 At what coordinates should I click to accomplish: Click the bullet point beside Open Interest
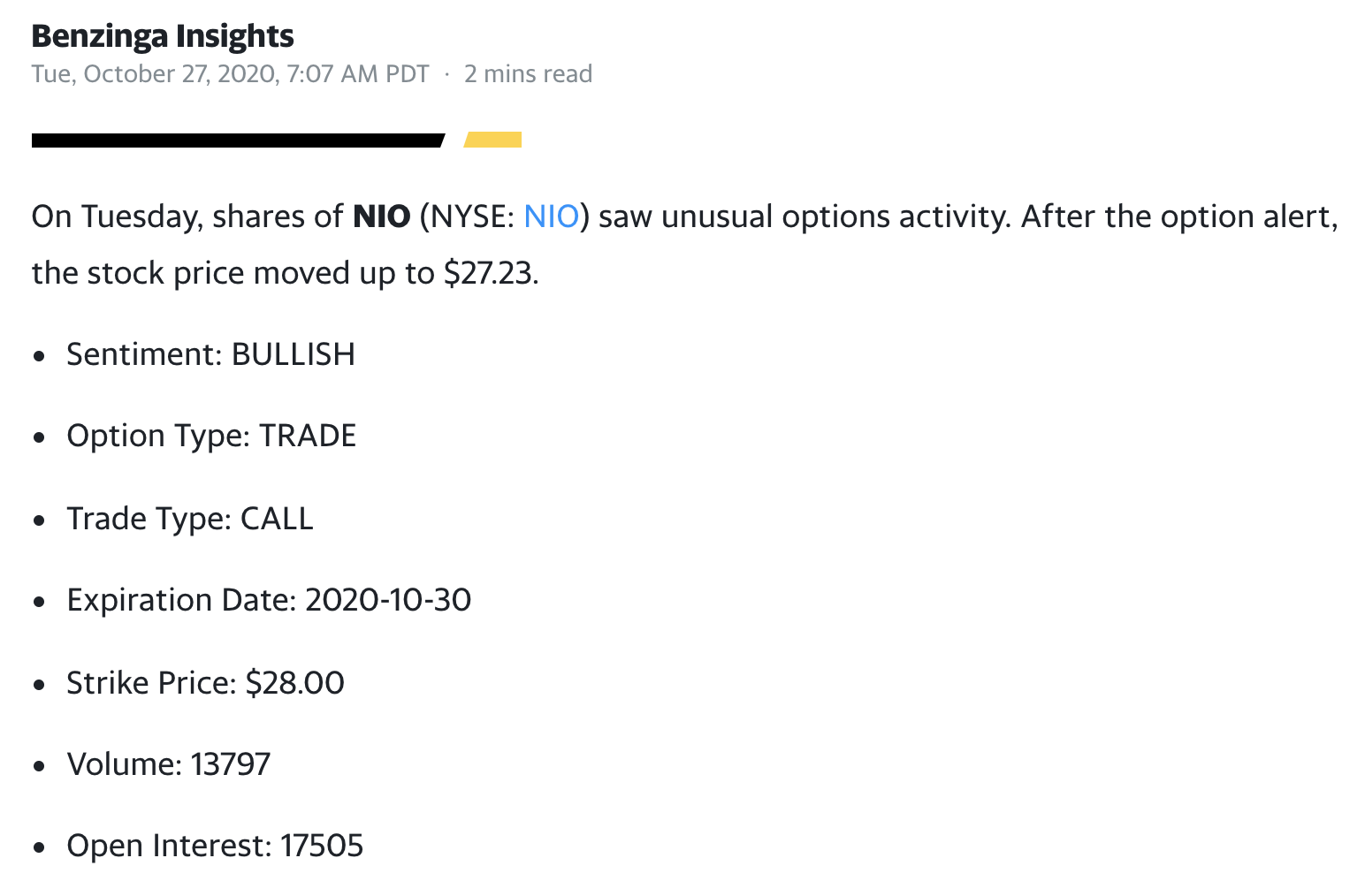[39, 847]
